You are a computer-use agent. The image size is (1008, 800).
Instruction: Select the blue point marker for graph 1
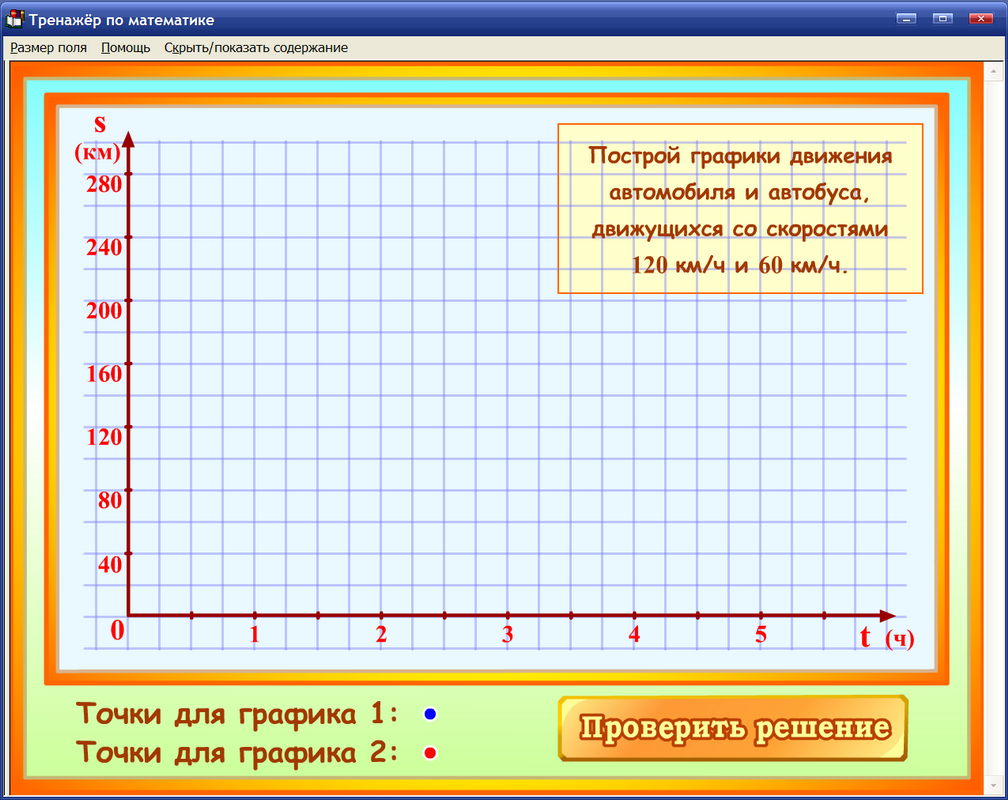[430, 713]
